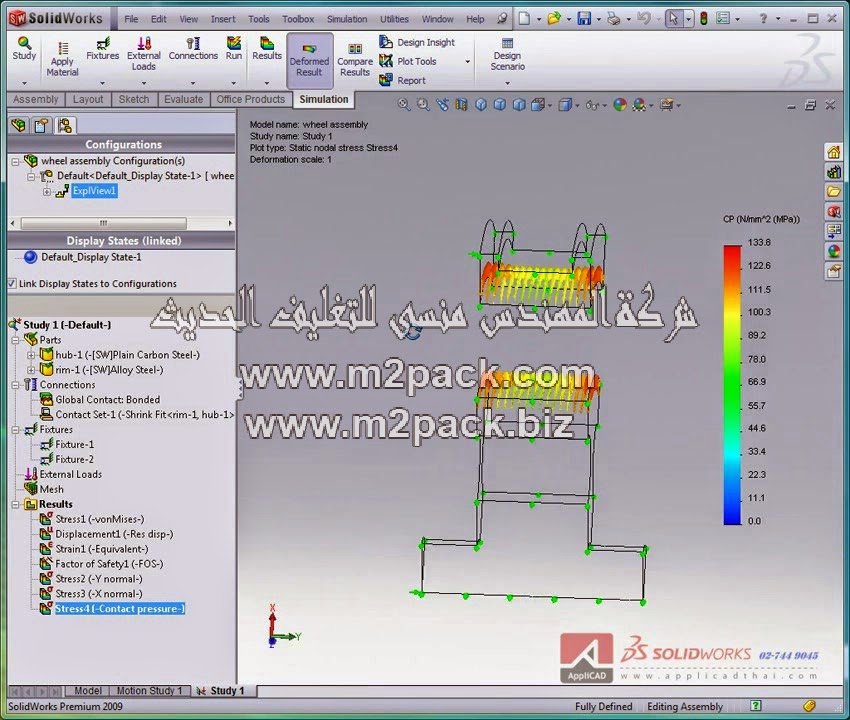Open Connections dropdown arrow
The width and height of the screenshot is (850, 720).
coord(193,83)
